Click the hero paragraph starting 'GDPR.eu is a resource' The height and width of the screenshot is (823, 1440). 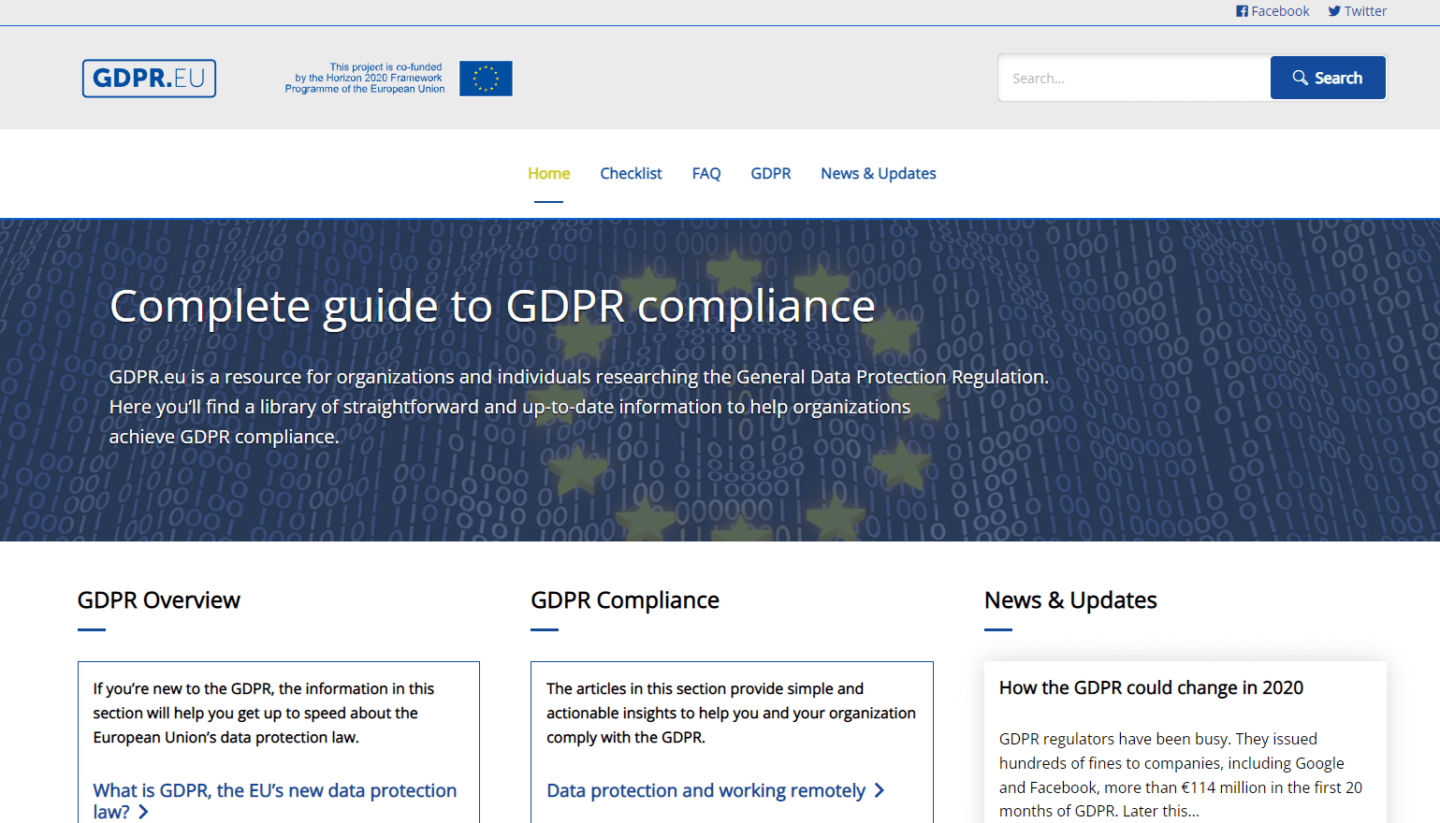(579, 407)
